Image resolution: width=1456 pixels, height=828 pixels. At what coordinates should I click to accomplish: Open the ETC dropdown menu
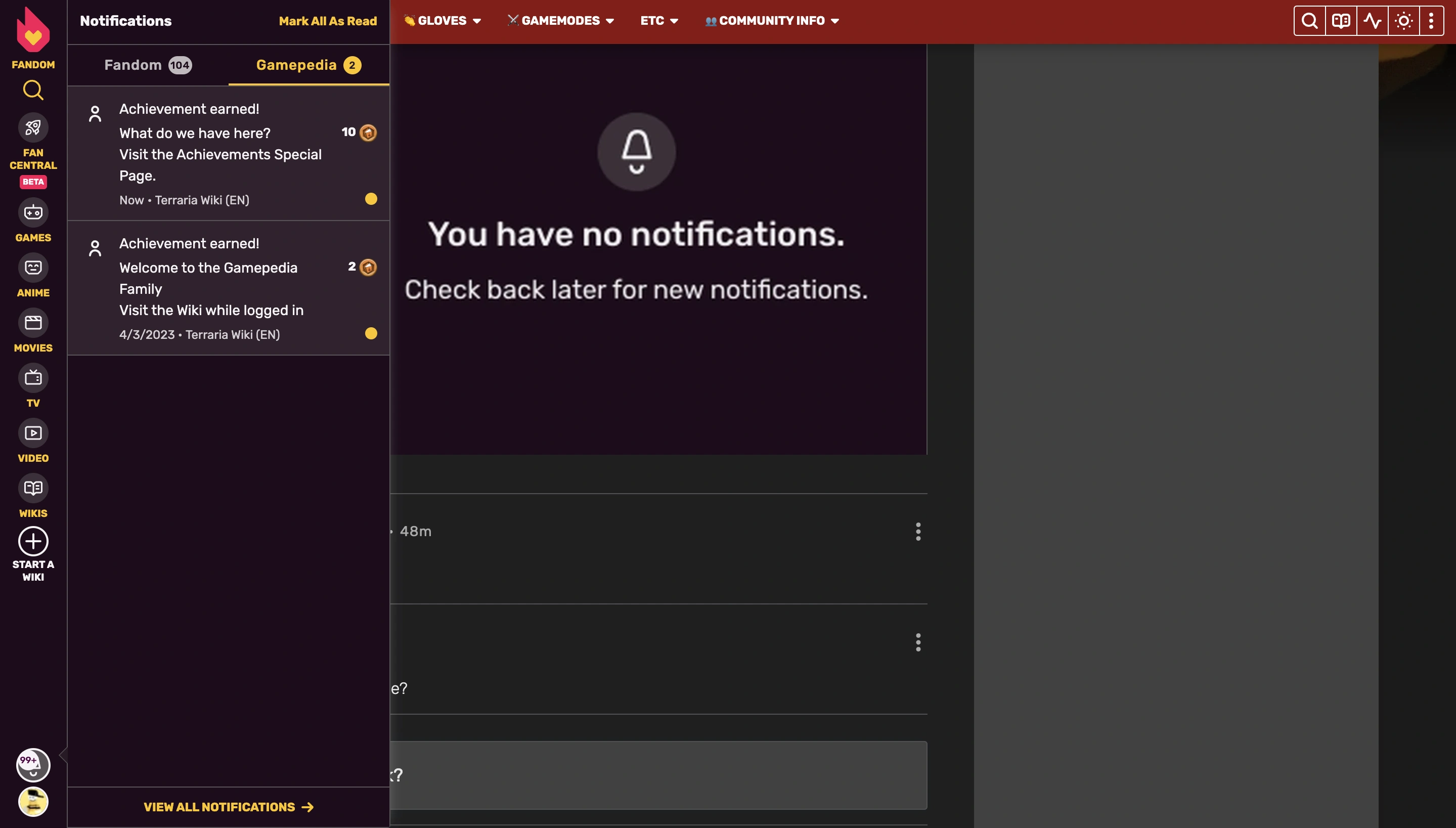pos(658,20)
